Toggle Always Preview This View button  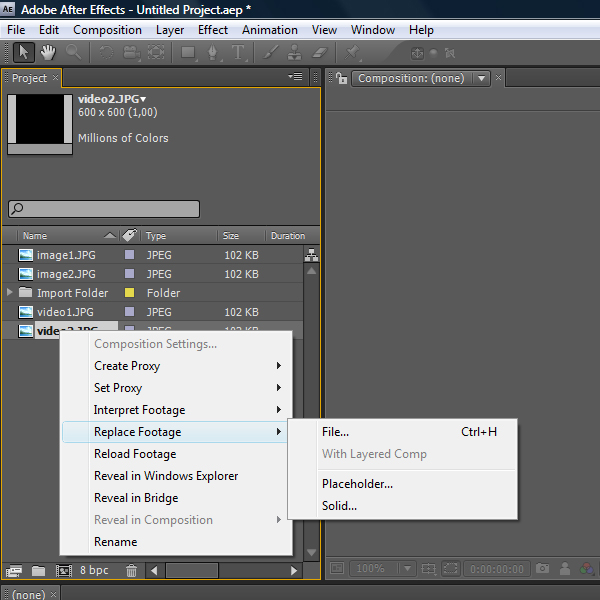click(337, 568)
